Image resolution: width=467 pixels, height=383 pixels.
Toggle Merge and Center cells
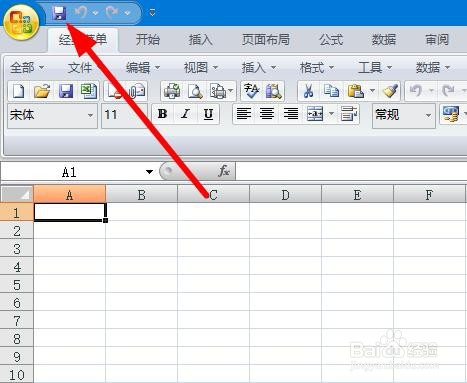[x=315, y=114]
